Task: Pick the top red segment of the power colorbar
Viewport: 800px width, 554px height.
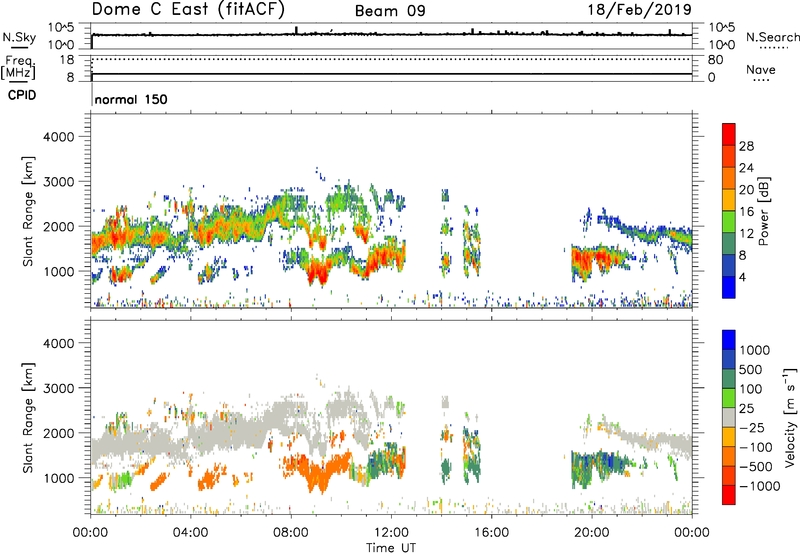Action: click(729, 134)
